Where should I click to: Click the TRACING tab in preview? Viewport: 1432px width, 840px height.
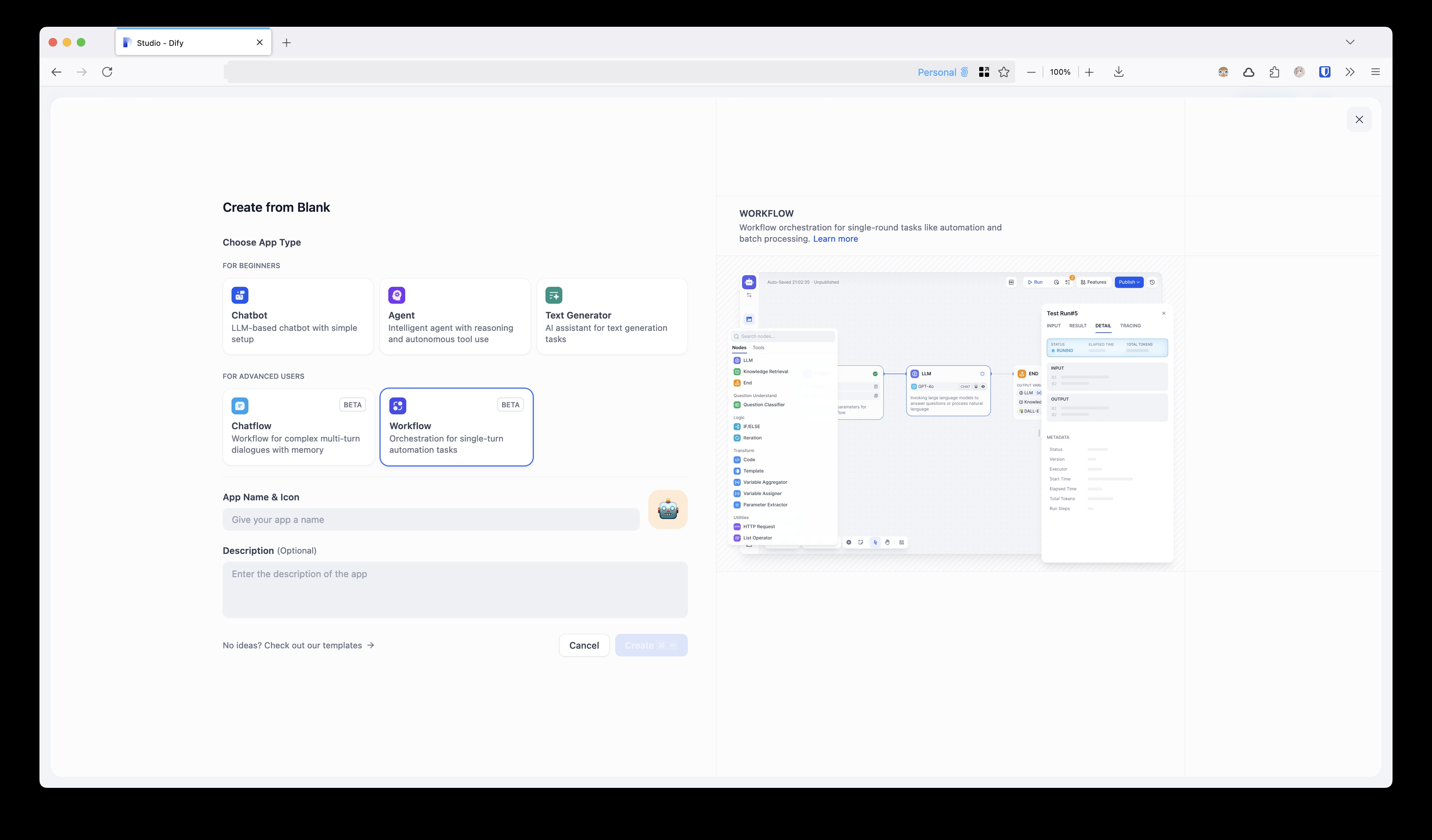click(x=1130, y=326)
